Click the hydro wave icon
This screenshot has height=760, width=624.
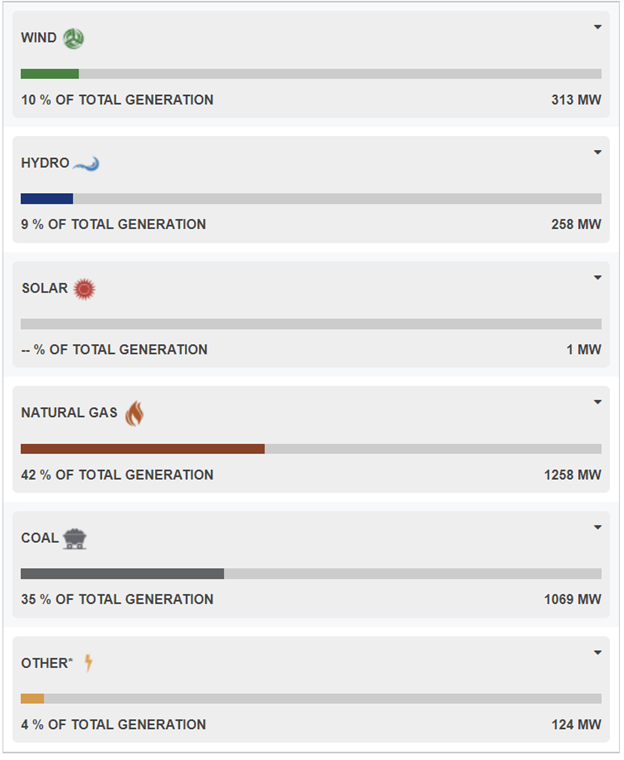86,163
